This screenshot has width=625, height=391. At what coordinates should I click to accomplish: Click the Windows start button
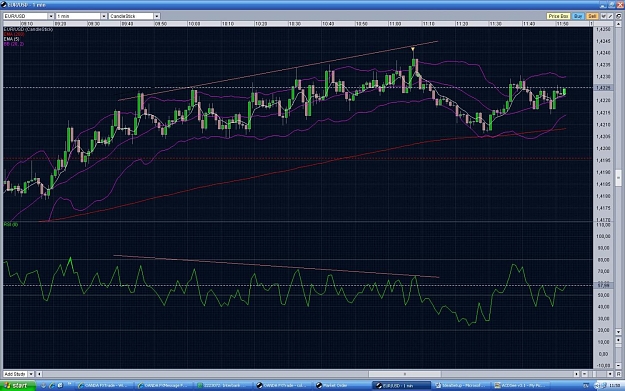click(18, 385)
